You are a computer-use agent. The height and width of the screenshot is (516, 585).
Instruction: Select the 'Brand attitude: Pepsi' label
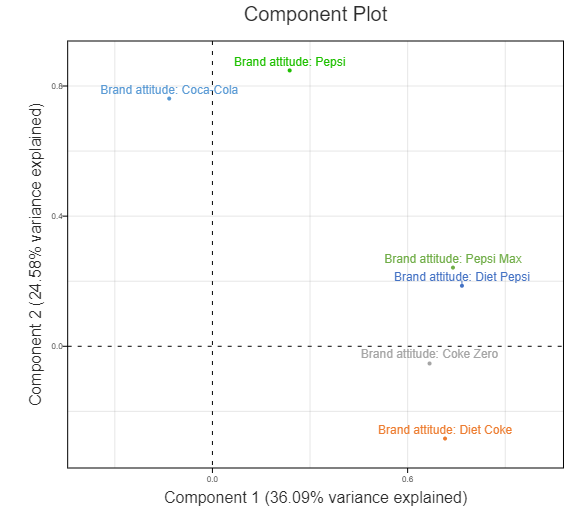[290, 62]
